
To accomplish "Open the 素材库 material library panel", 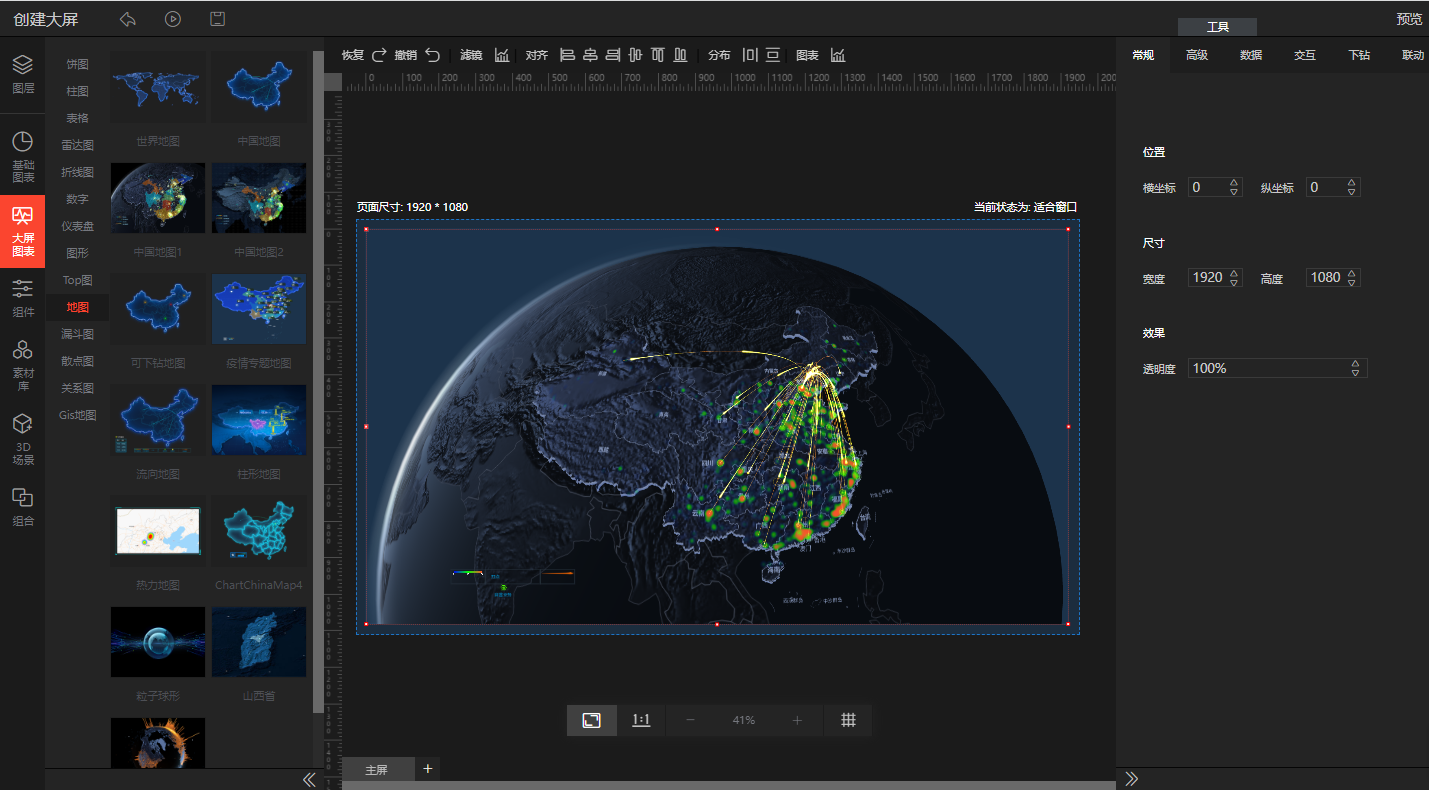I will [22, 364].
